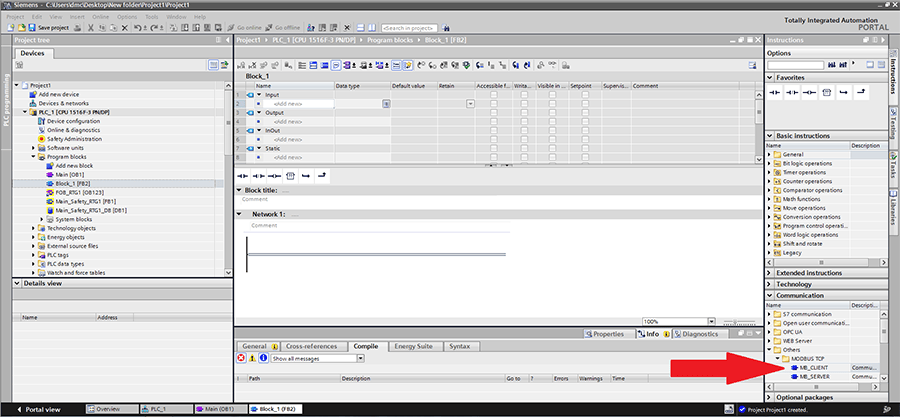The height and width of the screenshot is (417, 900).
Task: Tick the Writable checkbox on the Static row
Action: pos(524,148)
